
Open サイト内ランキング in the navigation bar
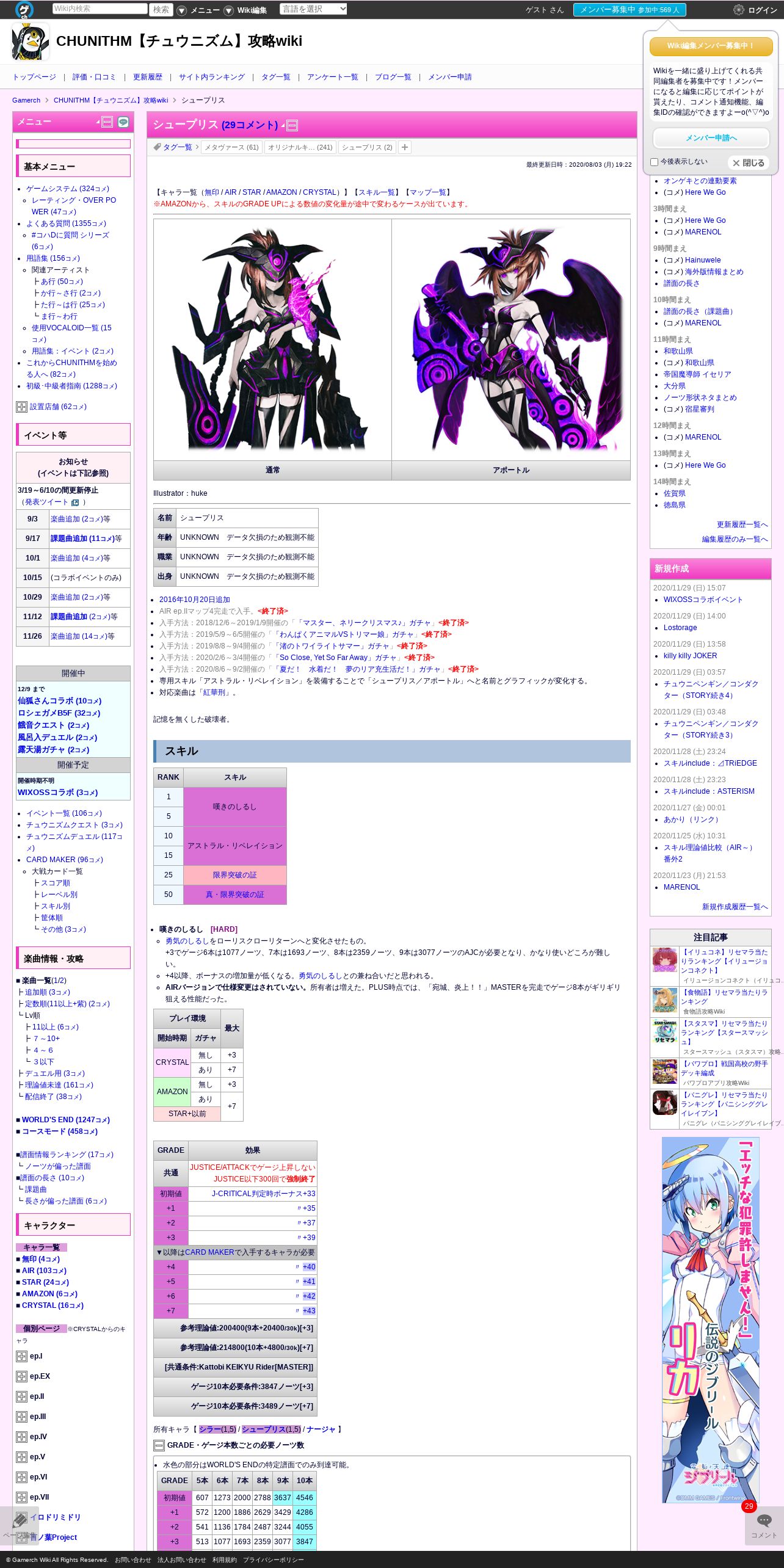coord(212,77)
